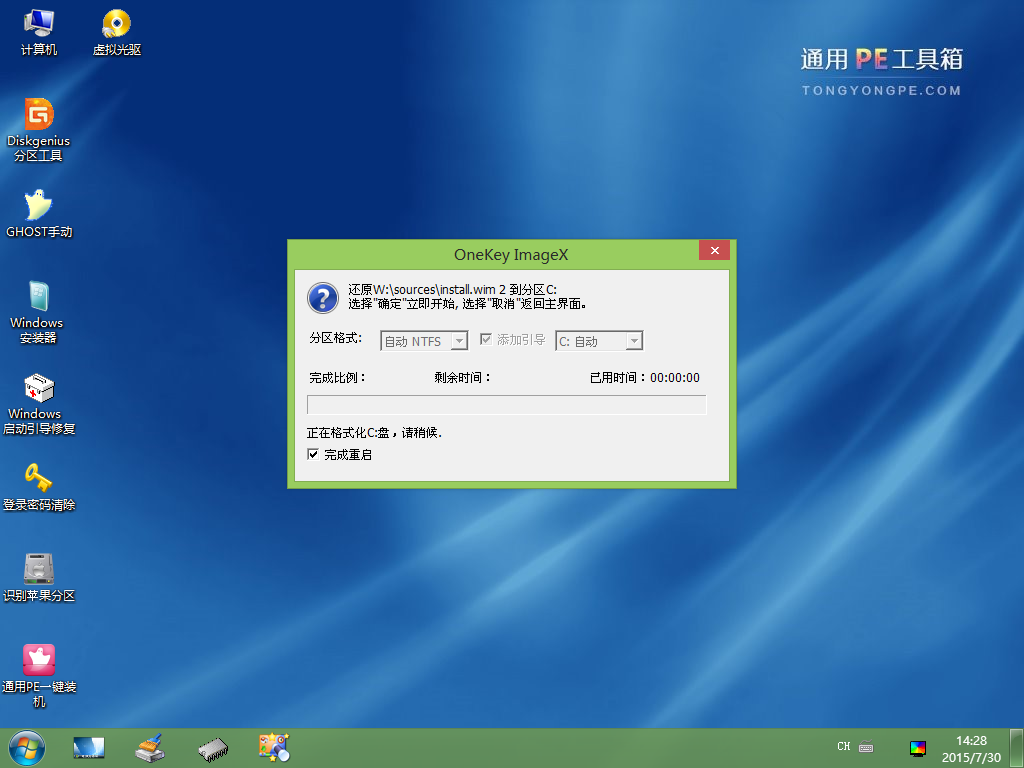Toggle the 完成重启 checkbox

click(x=313, y=455)
